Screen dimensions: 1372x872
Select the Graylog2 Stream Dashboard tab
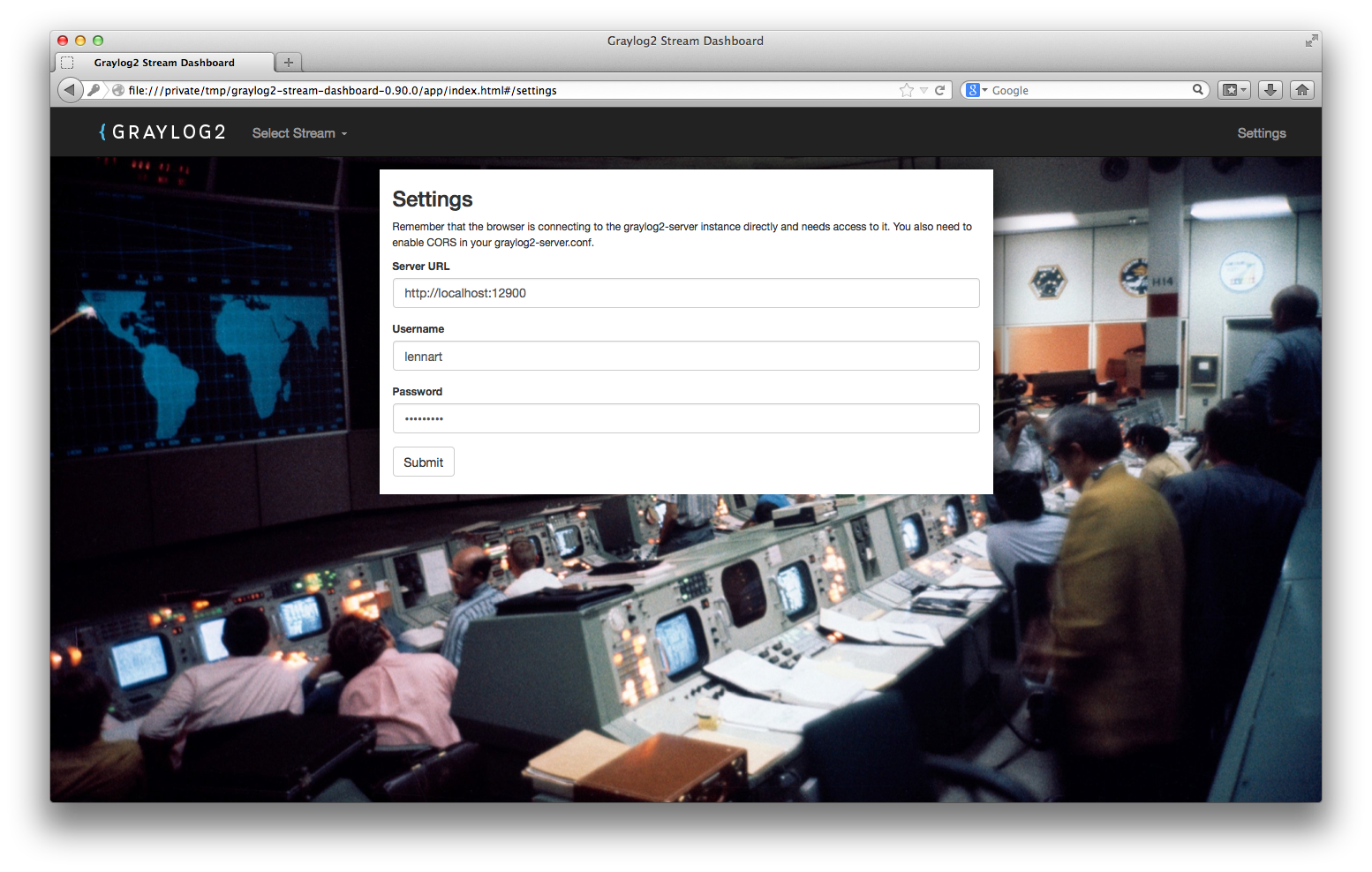click(163, 62)
